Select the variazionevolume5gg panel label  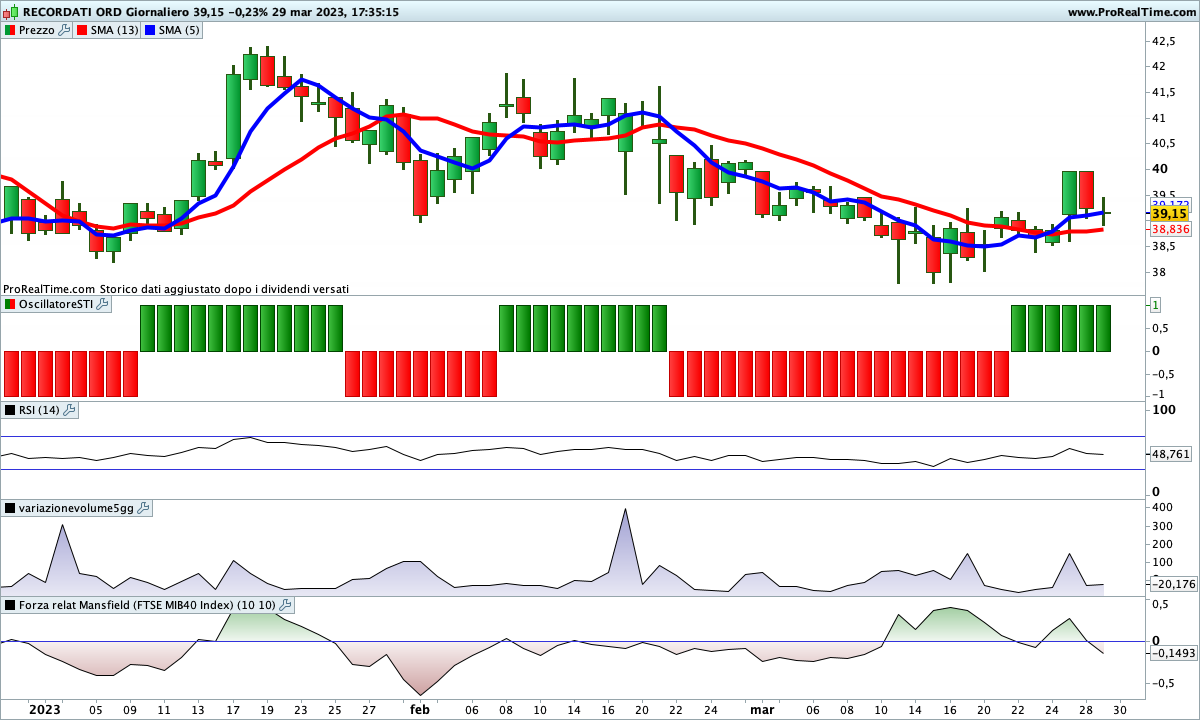[76, 508]
